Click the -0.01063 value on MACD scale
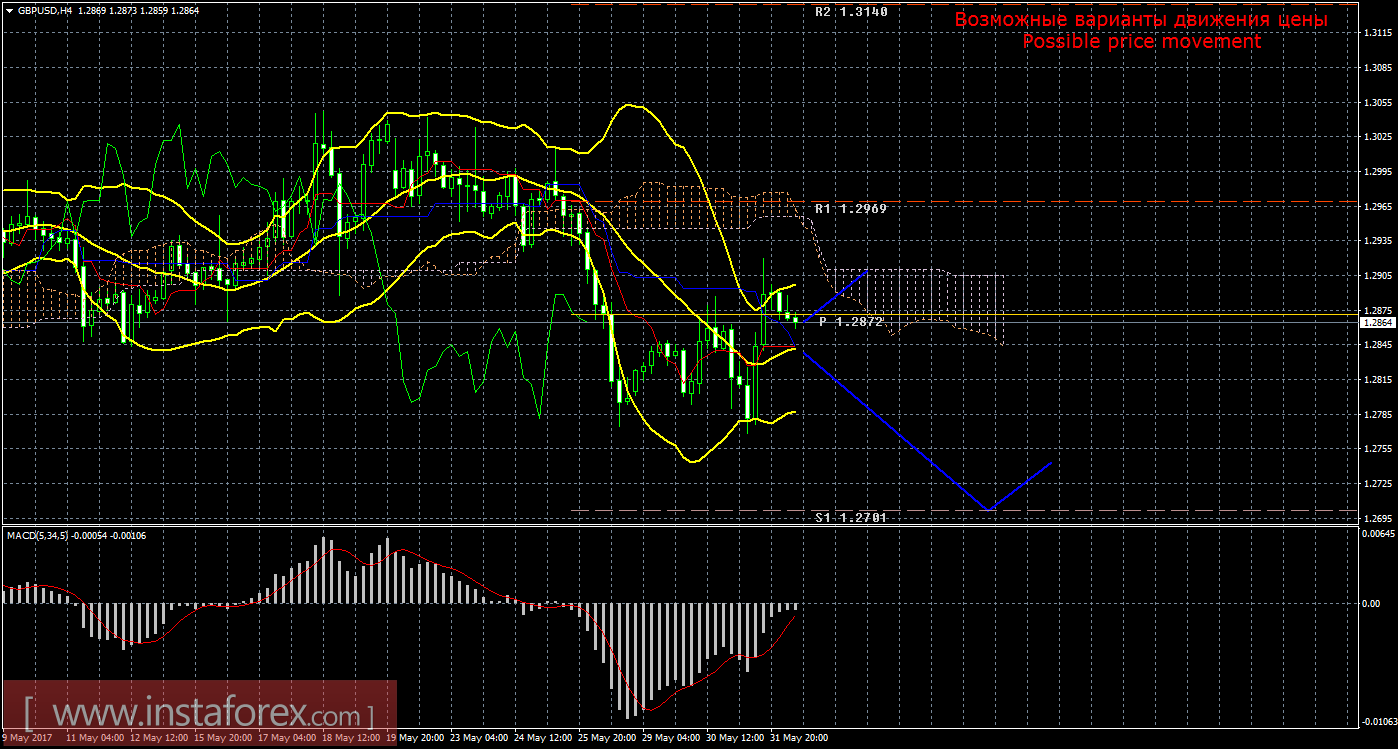Viewport: 1398px width, 749px height. point(1378,720)
